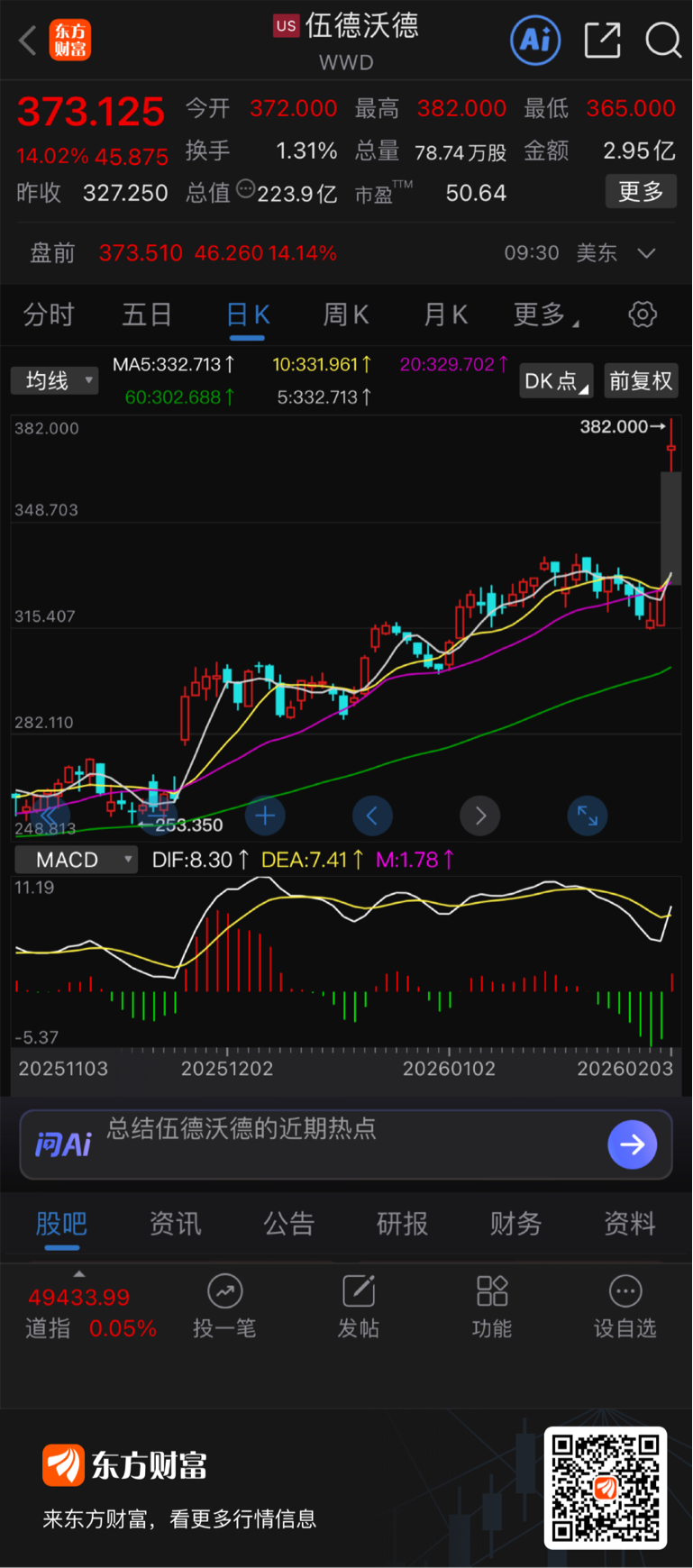Tap the share export icon
The width and height of the screenshot is (693, 1568).
[602, 40]
